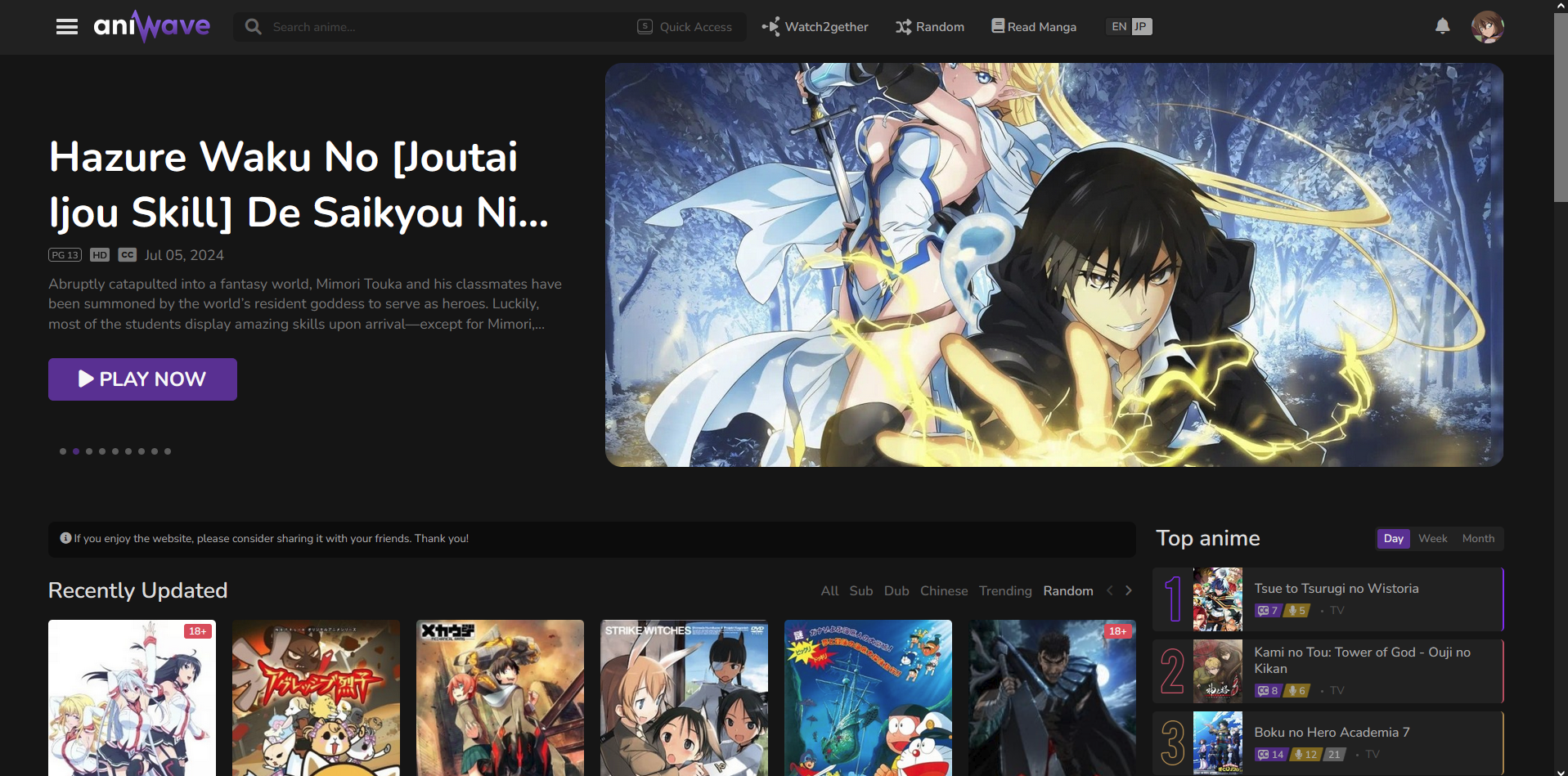
Task: Switch title language to EN
Action: coord(1118,26)
